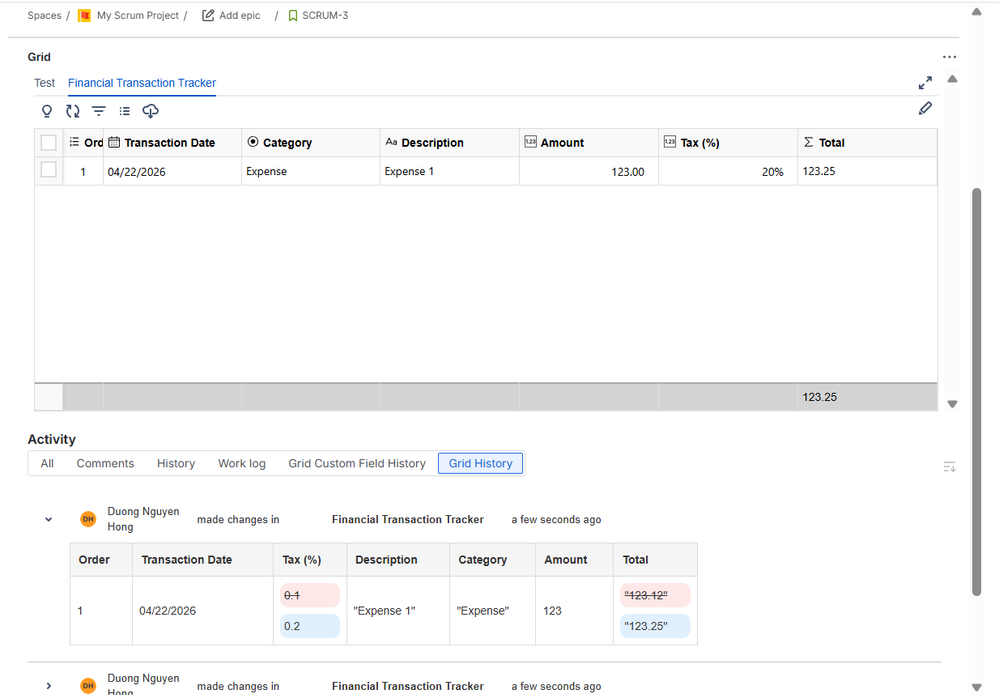
Task: Click the Aa icon in Description header
Action: click(x=391, y=141)
